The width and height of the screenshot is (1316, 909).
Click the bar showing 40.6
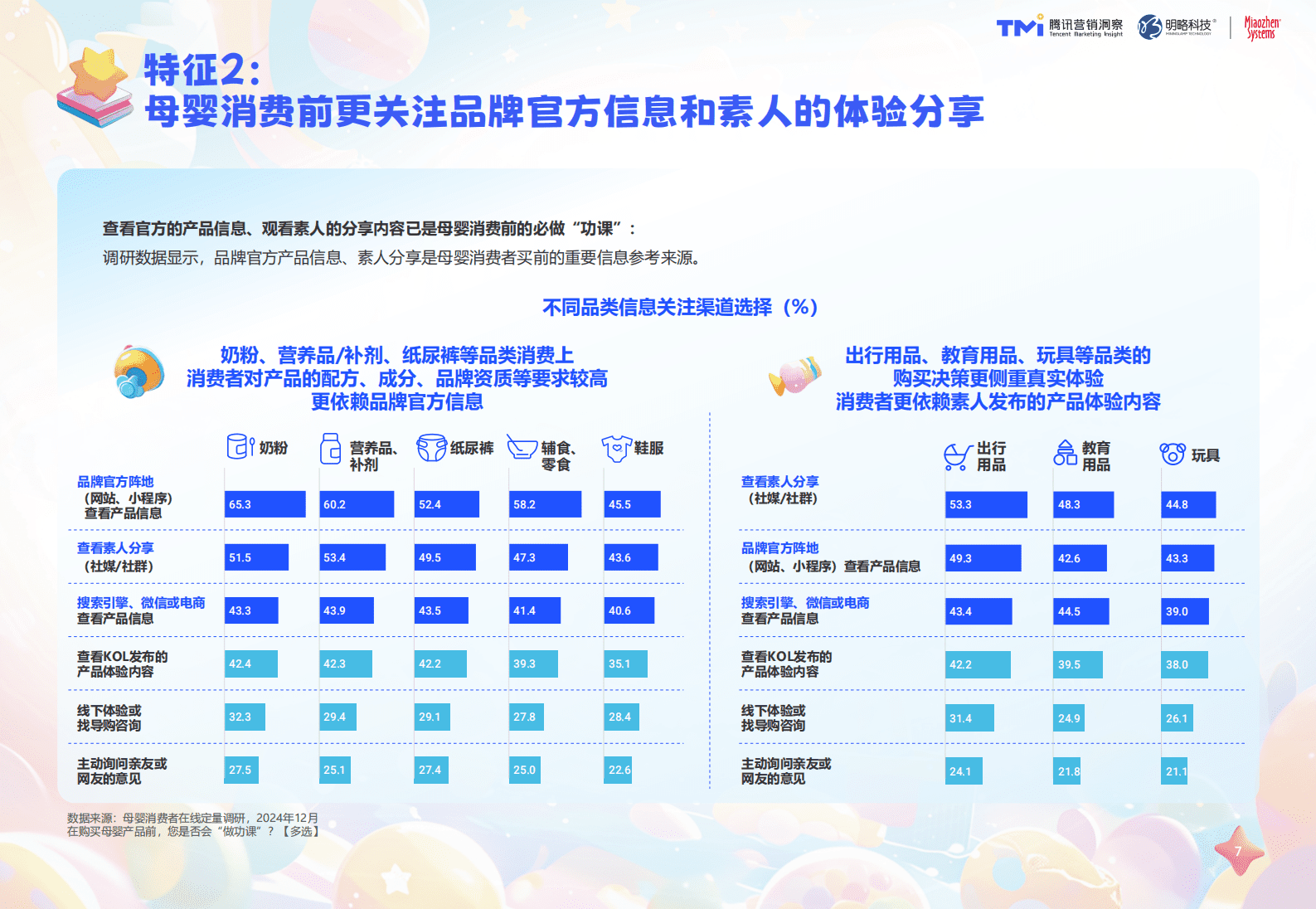[x=629, y=610]
